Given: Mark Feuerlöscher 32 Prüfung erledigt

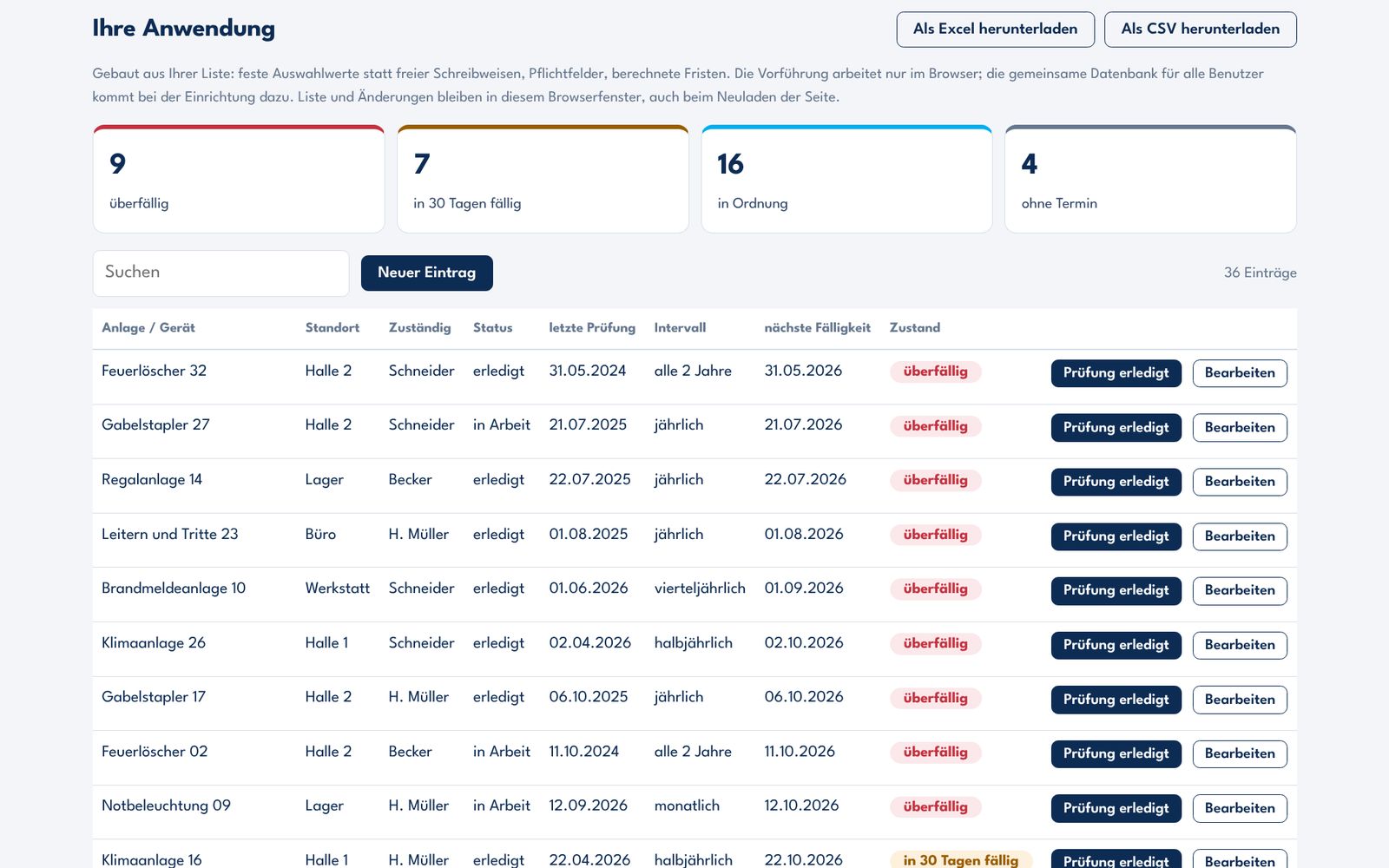Looking at the screenshot, I should pos(1116,373).
